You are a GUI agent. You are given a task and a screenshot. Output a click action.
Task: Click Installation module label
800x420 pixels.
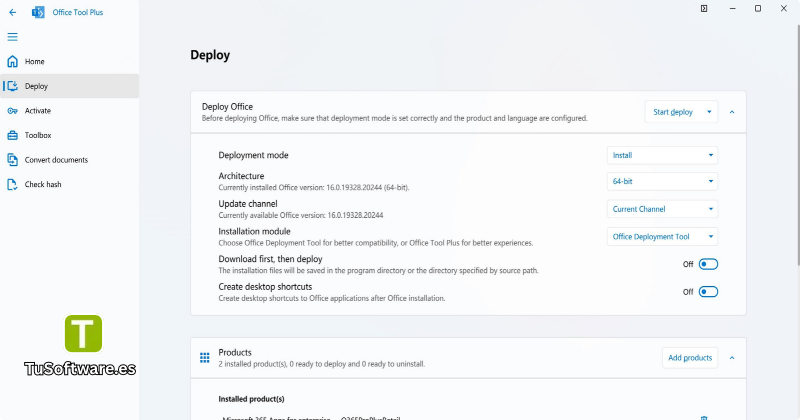pyautogui.click(x=255, y=231)
